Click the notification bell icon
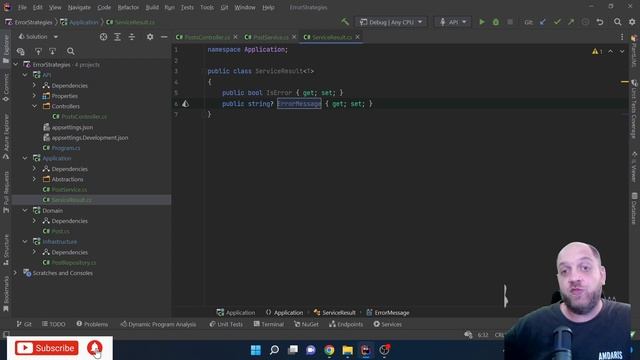Image resolution: width=640 pixels, height=360 pixels. click(x=95, y=348)
